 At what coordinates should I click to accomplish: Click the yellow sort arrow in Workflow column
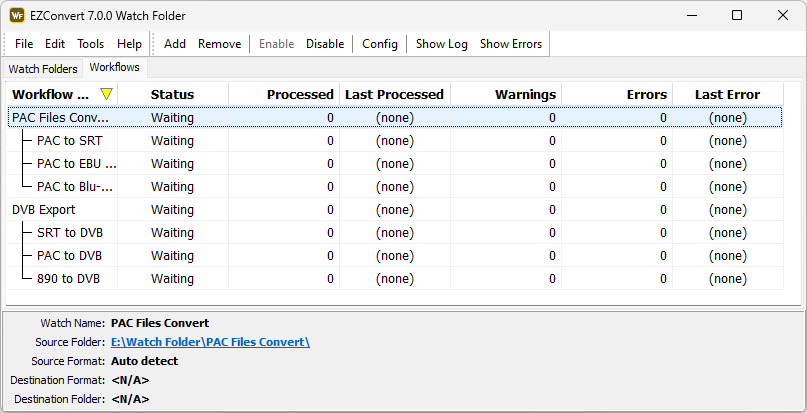106,94
